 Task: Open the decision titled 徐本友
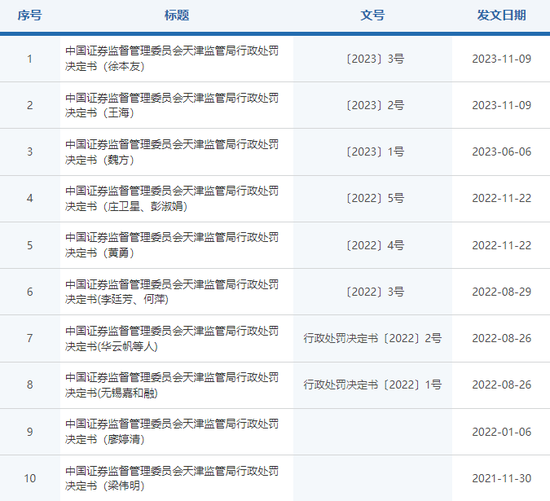(172, 59)
